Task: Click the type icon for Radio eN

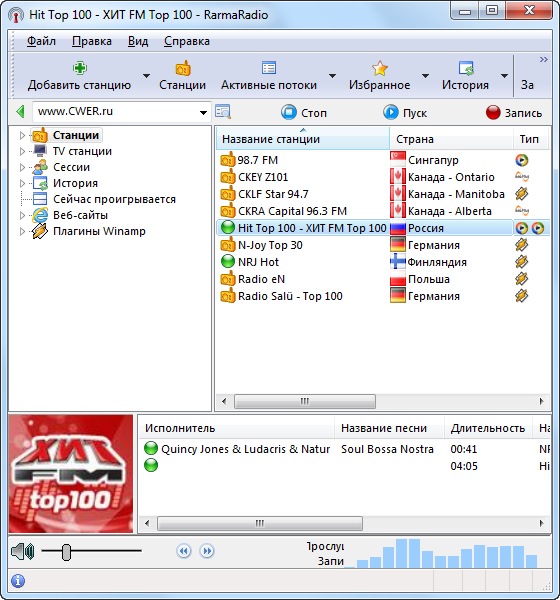Action: [521, 279]
